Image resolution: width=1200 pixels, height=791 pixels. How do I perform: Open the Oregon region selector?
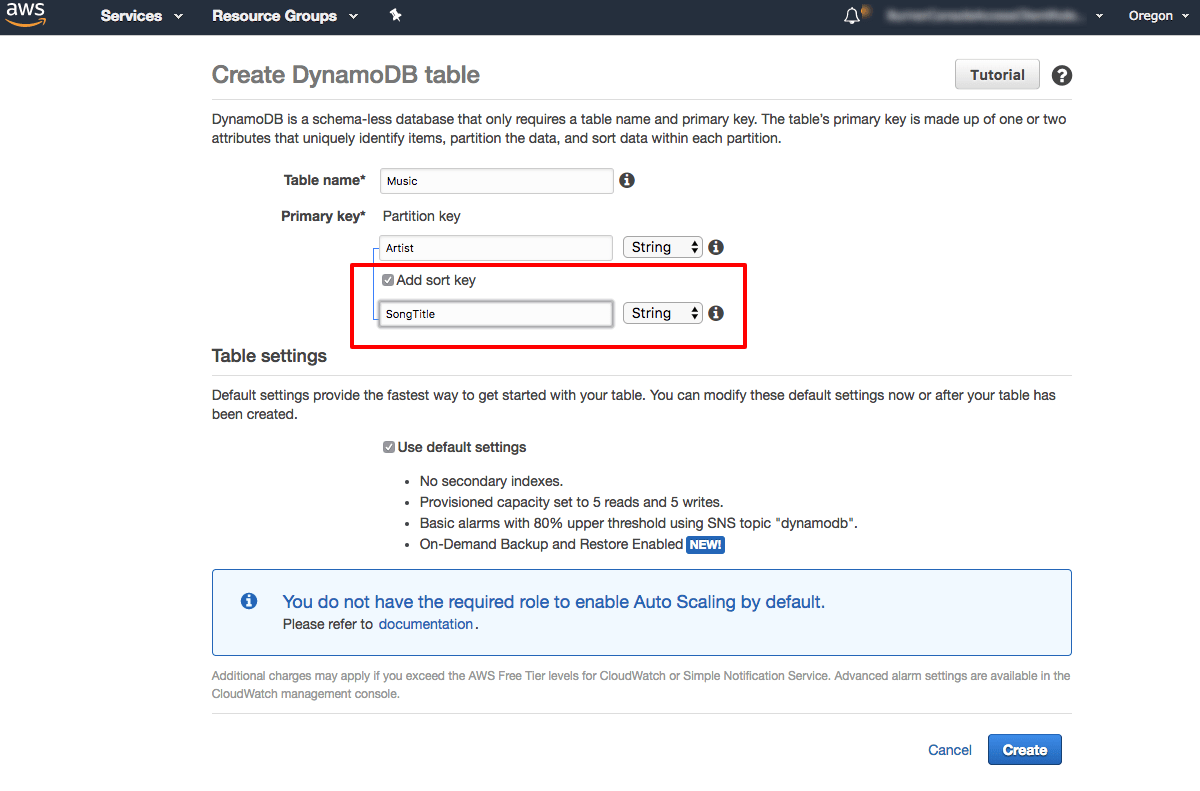coord(1158,16)
